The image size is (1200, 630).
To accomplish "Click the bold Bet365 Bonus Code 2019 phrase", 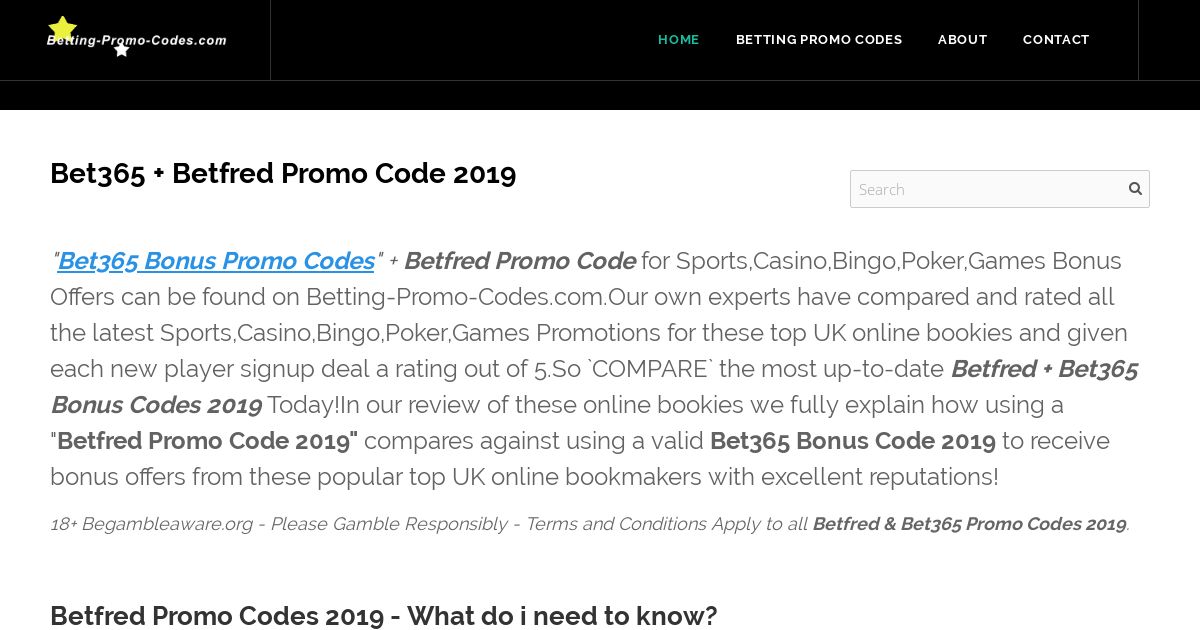I will tap(853, 441).
